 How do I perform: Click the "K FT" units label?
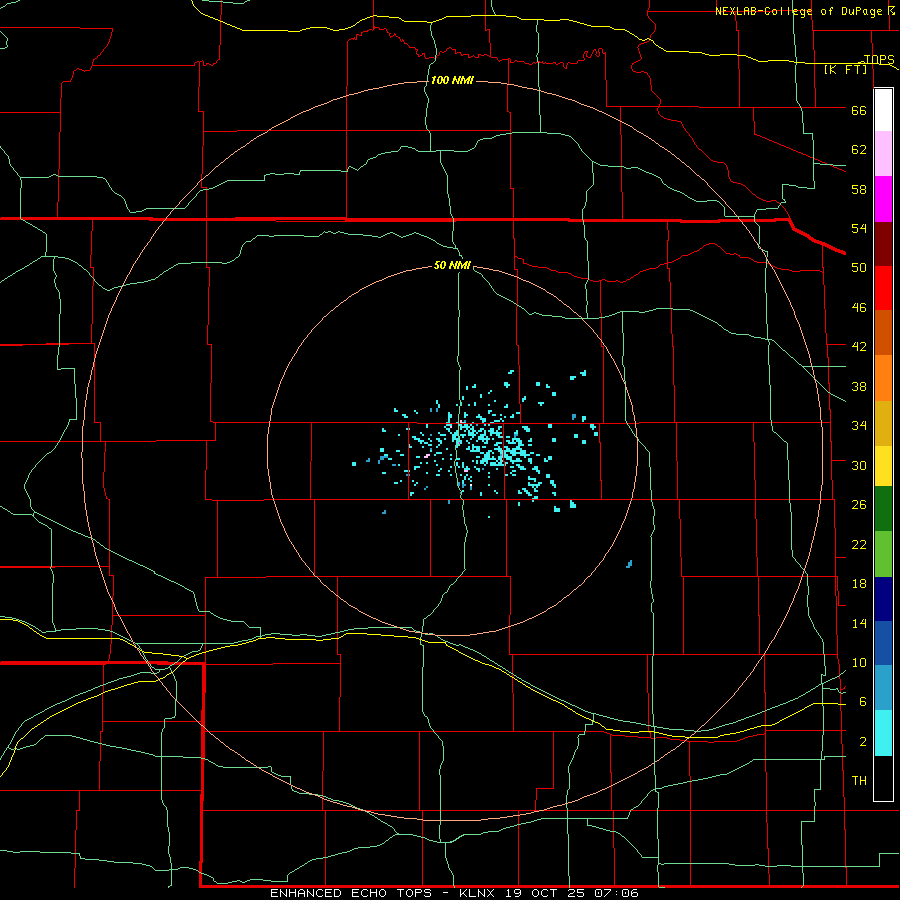(x=845, y=69)
